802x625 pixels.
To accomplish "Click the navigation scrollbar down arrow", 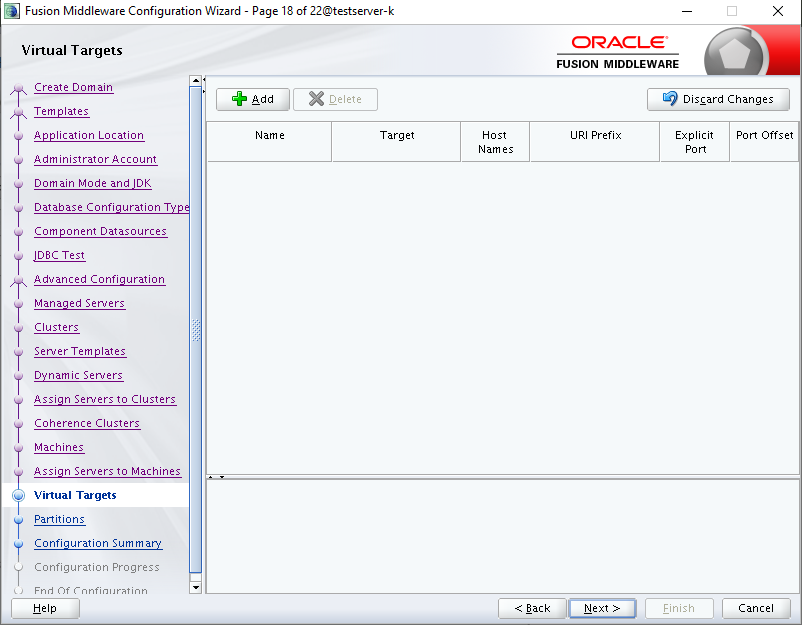I will 195,588.
